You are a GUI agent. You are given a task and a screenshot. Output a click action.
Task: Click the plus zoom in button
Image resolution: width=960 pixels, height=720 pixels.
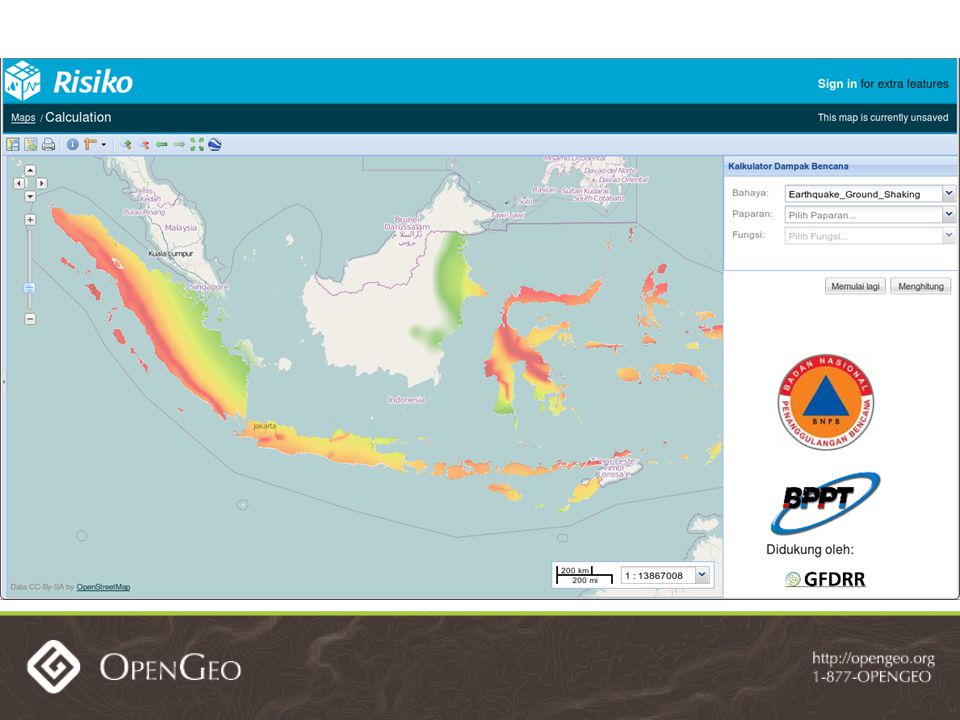coord(30,220)
